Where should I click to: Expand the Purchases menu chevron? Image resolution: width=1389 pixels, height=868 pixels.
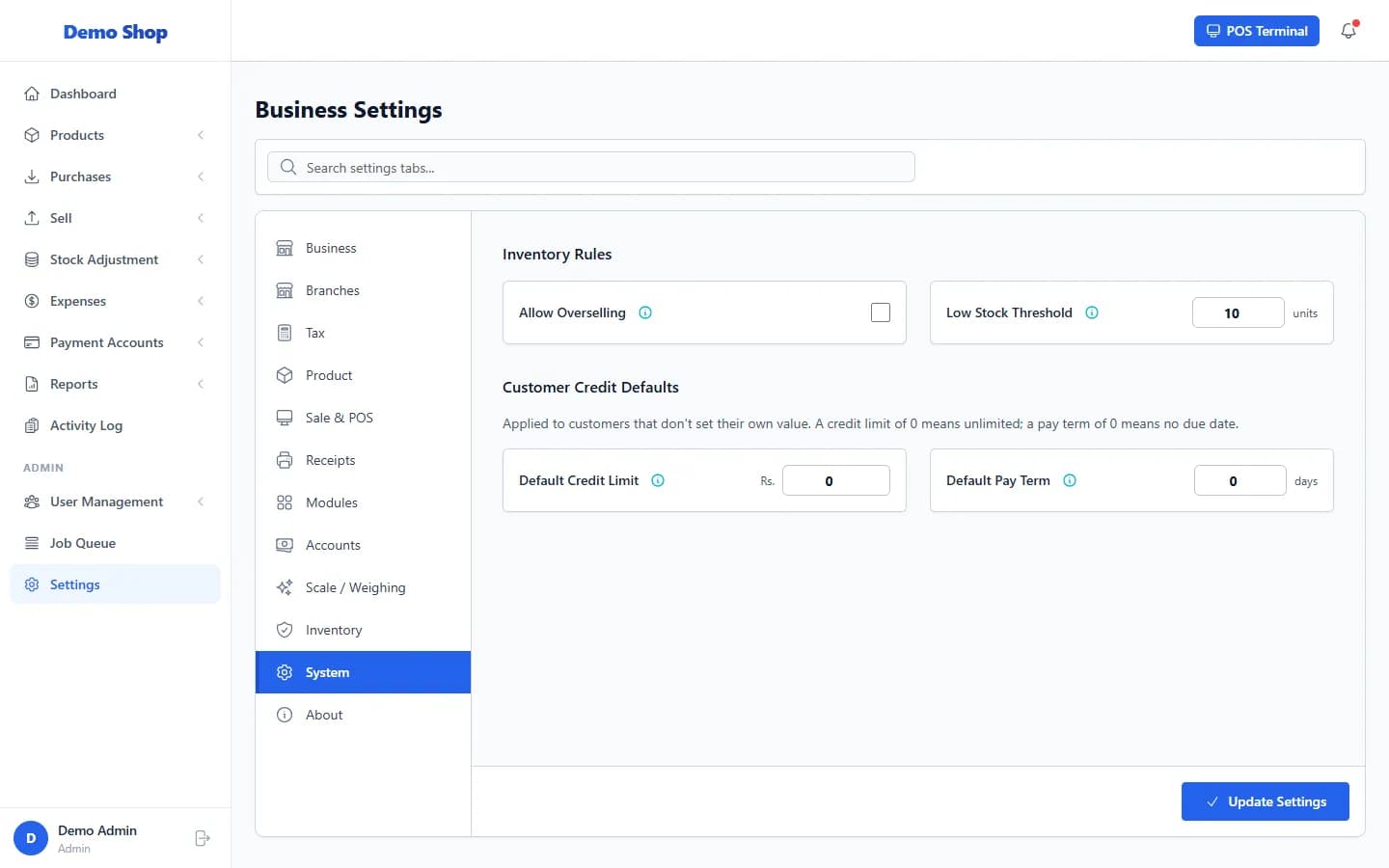(x=201, y=176)
